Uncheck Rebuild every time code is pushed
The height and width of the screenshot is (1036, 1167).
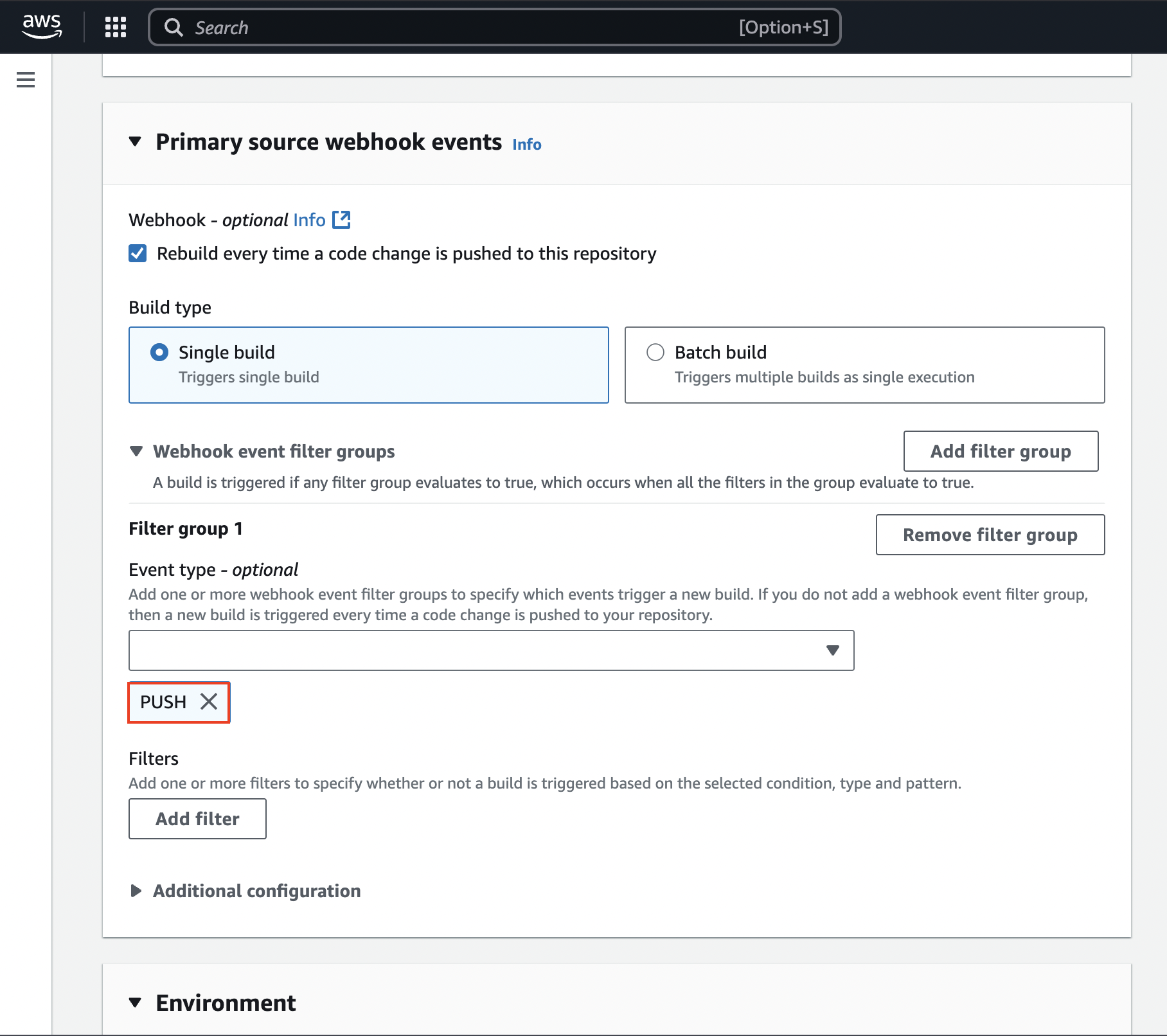(x=138, y=253)
